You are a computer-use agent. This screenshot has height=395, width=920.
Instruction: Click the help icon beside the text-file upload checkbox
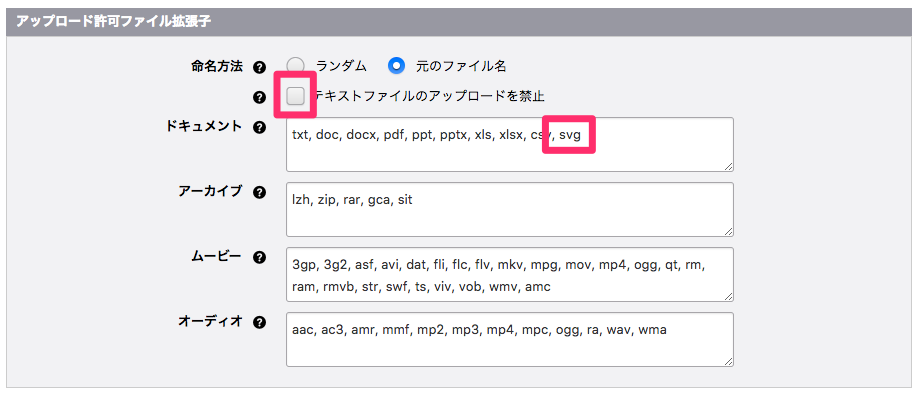(259, 97)
